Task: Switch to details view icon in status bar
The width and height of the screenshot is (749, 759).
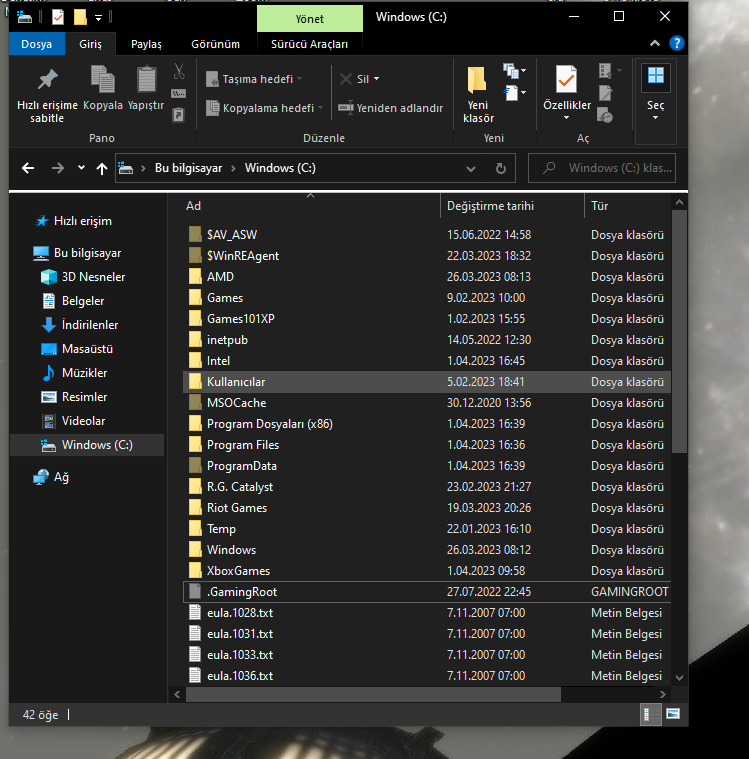Action: [x=650, y=714]
